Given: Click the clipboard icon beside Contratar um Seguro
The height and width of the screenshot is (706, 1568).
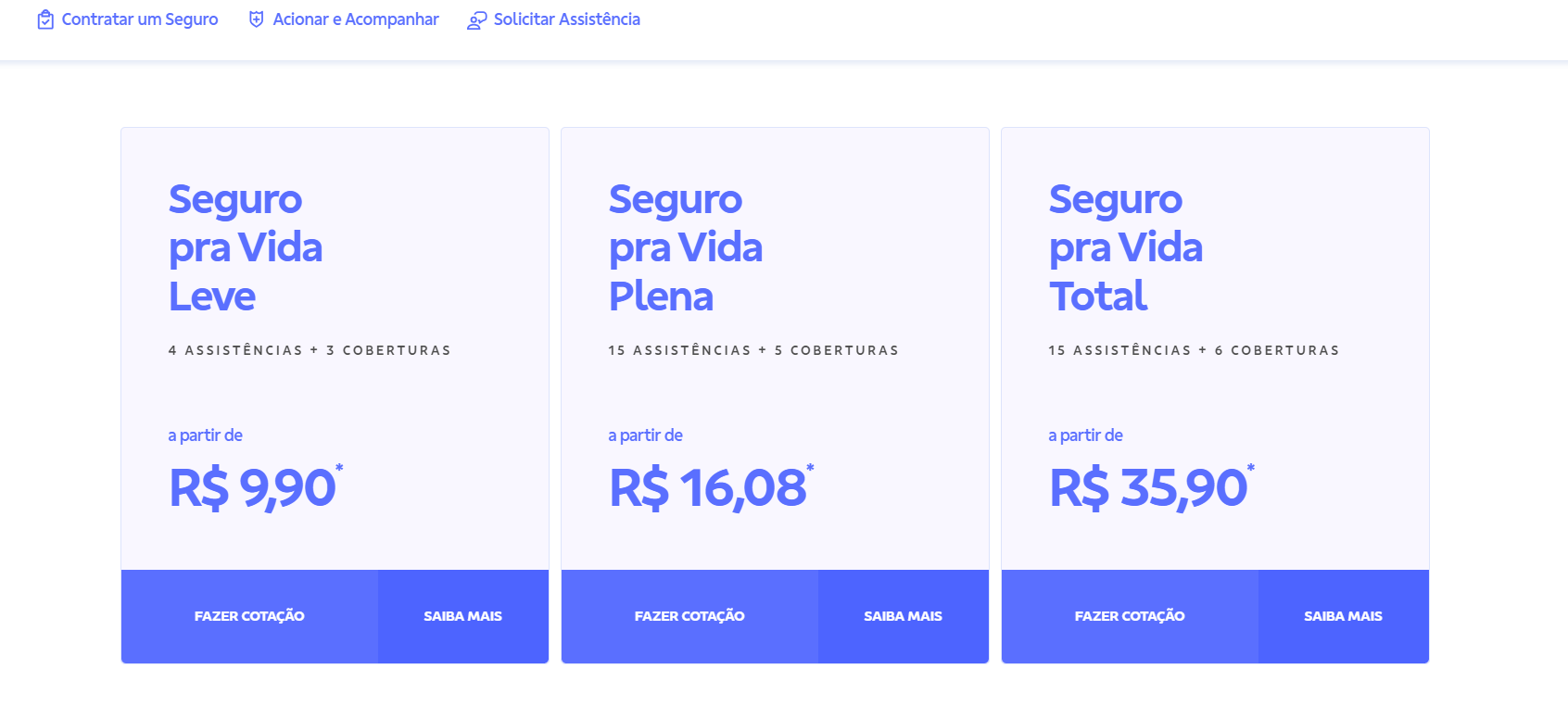Looking at the screenshot, I should pos(45,19).
